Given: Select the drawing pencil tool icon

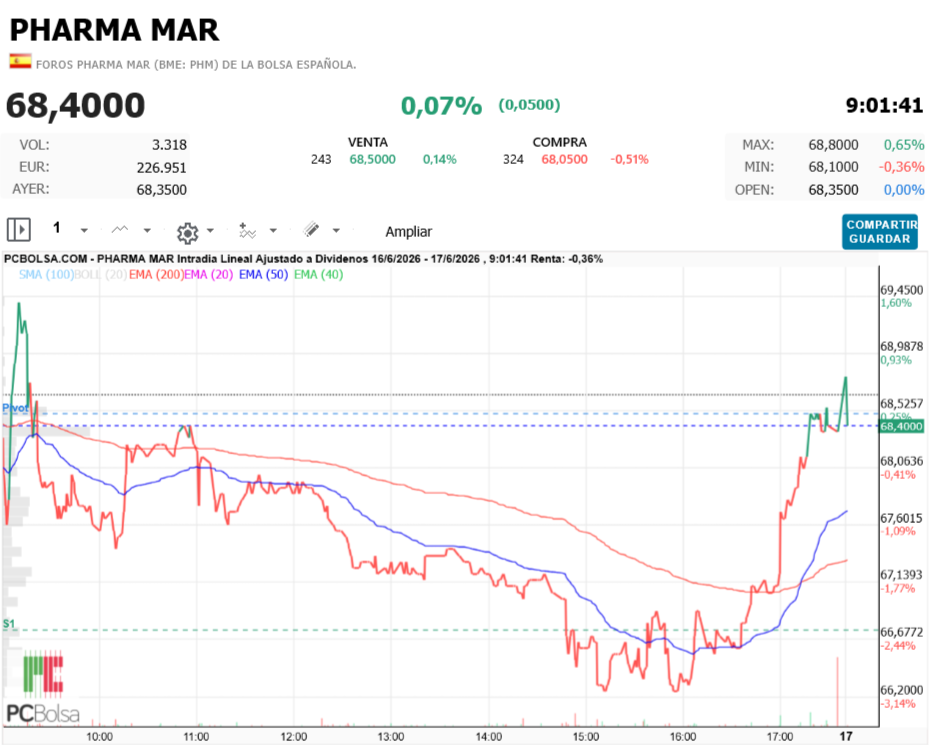Looking at the screenshot, I should (311, 229).
